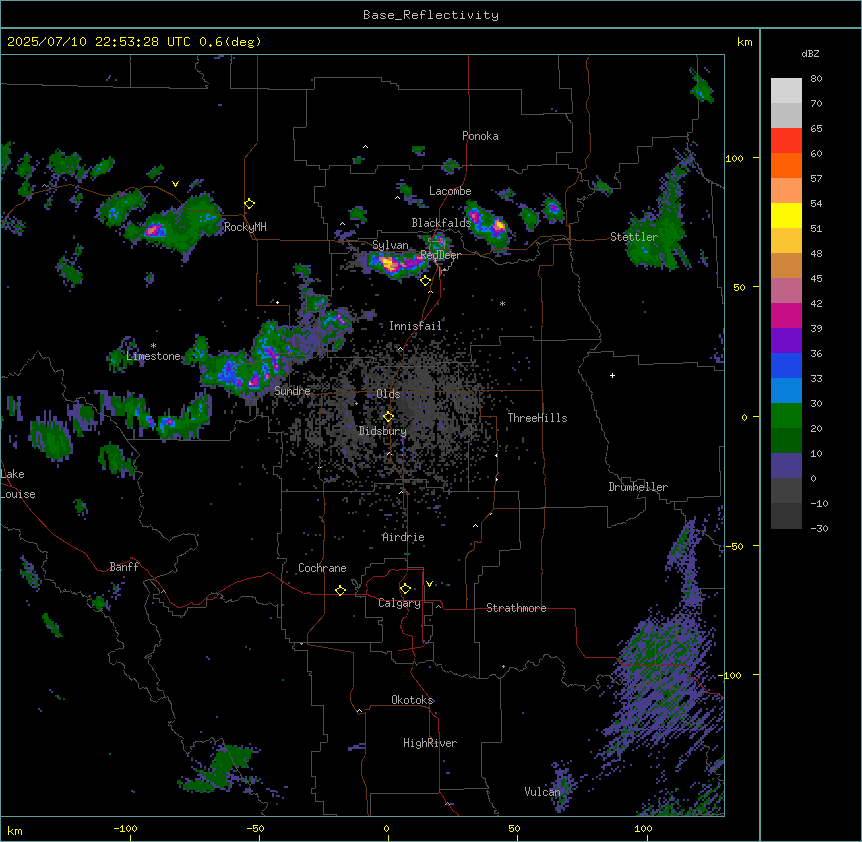Click the RedDeer city label

click(440, 255)
